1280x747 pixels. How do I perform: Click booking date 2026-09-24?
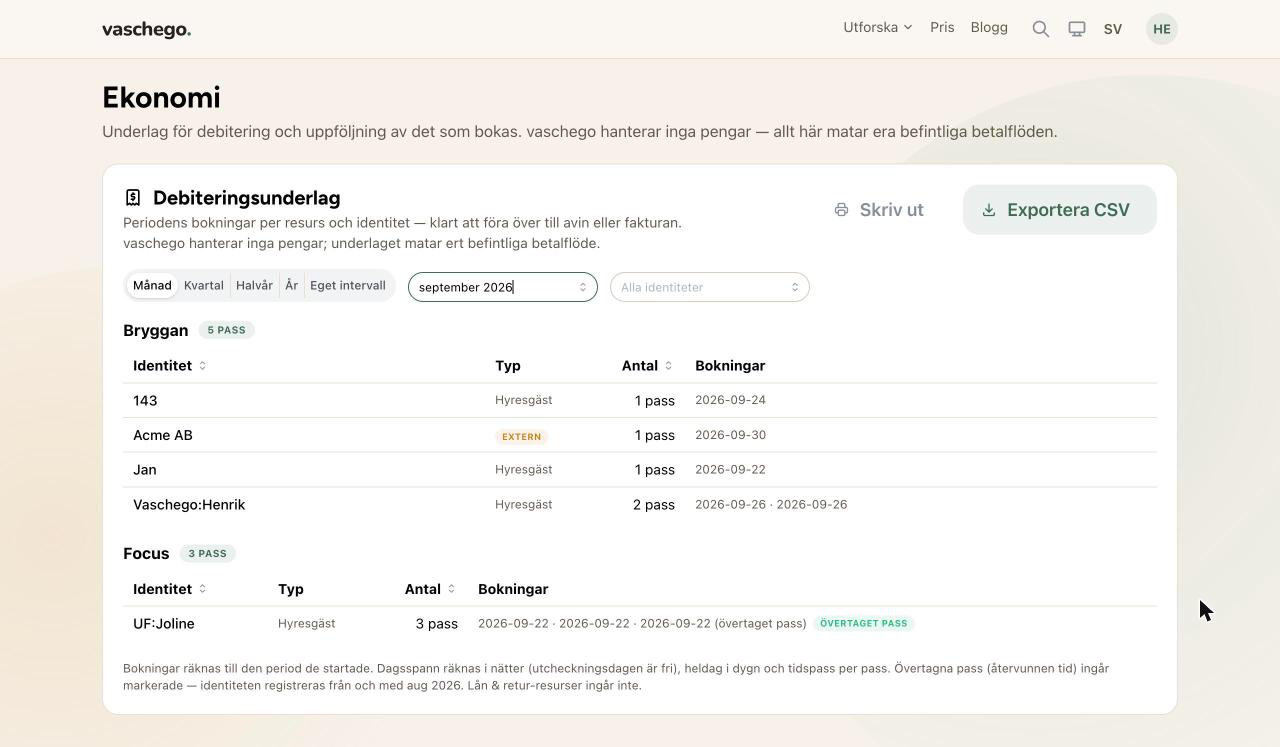(x=730, y=400)
